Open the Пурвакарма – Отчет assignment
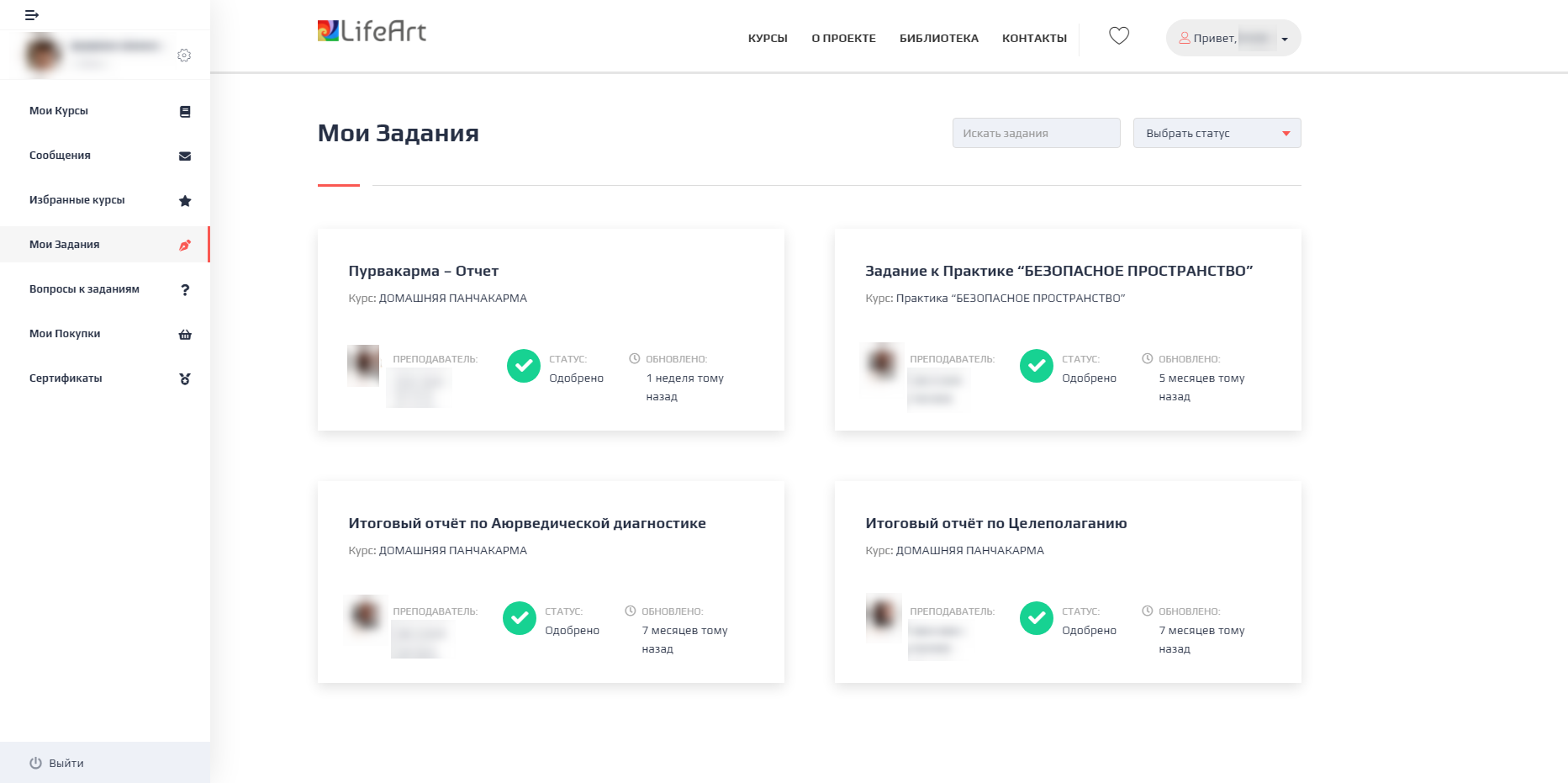 point(423,272)
